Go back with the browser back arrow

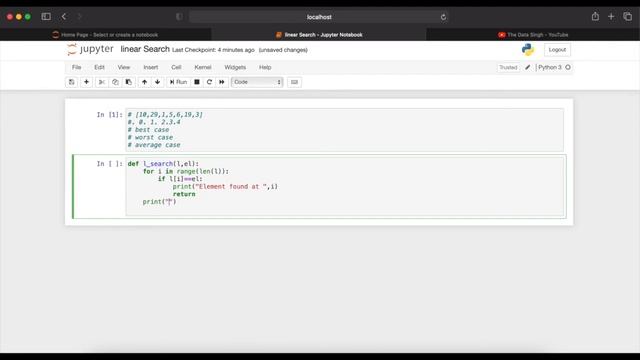[x=64, y=16]
